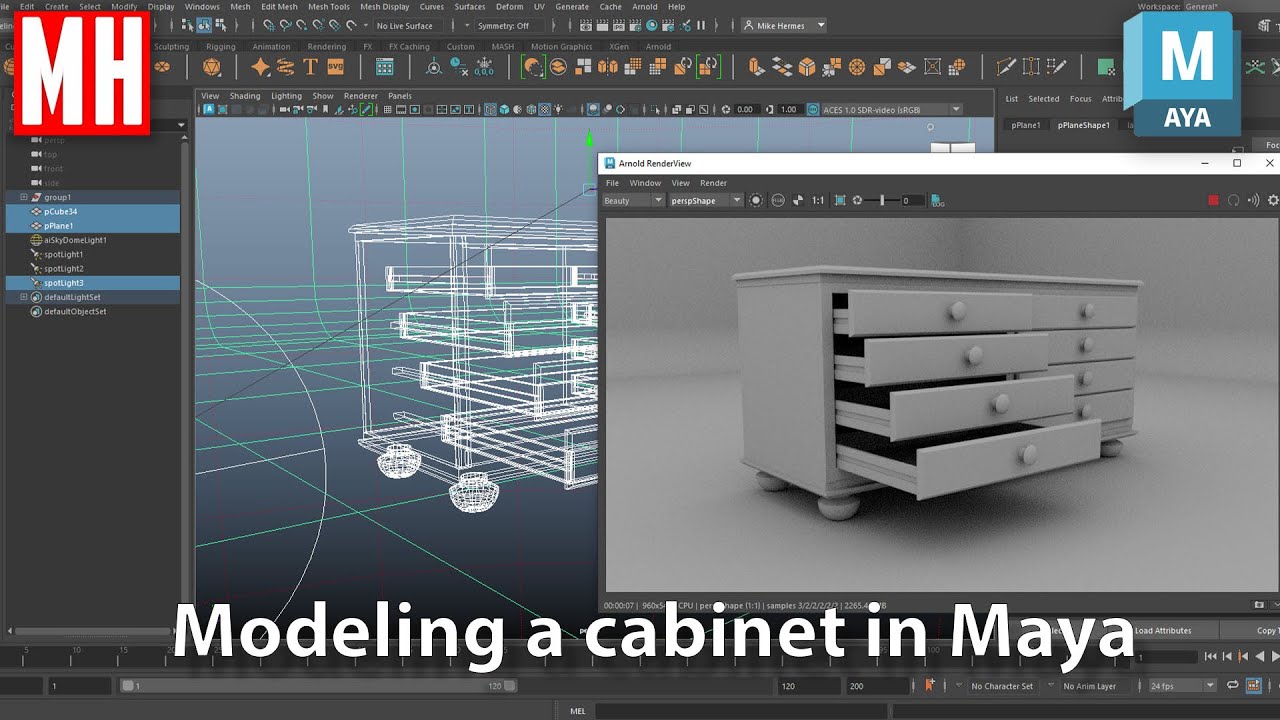This screenshot has width=1280, height=720.
Task: Click the Platonic solid shelf icon
Action: [212, 67]
